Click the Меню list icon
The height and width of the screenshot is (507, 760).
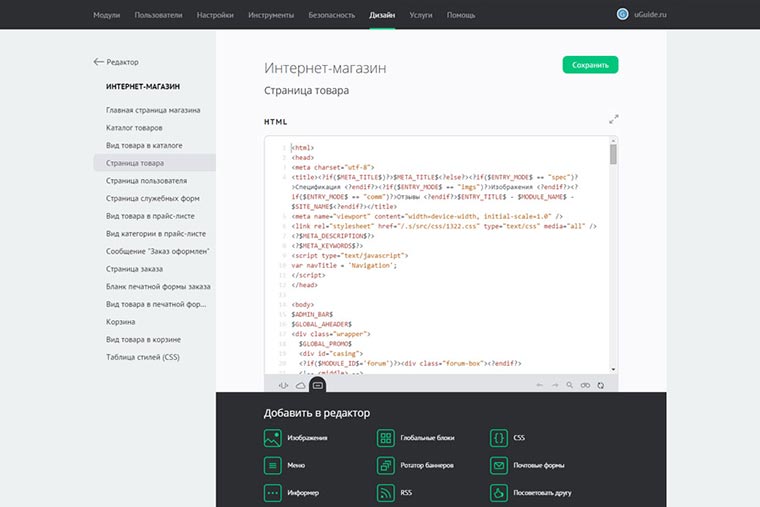click(x=272, y=466)
